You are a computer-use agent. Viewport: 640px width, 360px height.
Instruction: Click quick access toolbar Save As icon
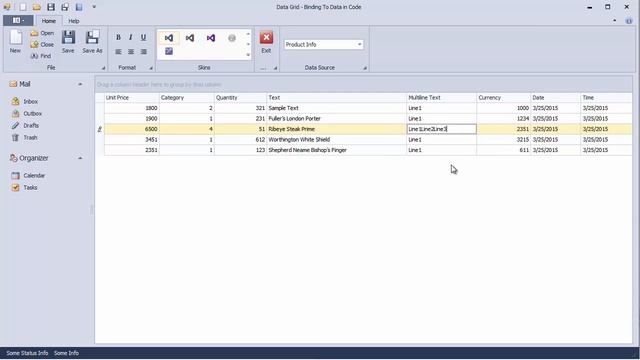tap(64, 7)
